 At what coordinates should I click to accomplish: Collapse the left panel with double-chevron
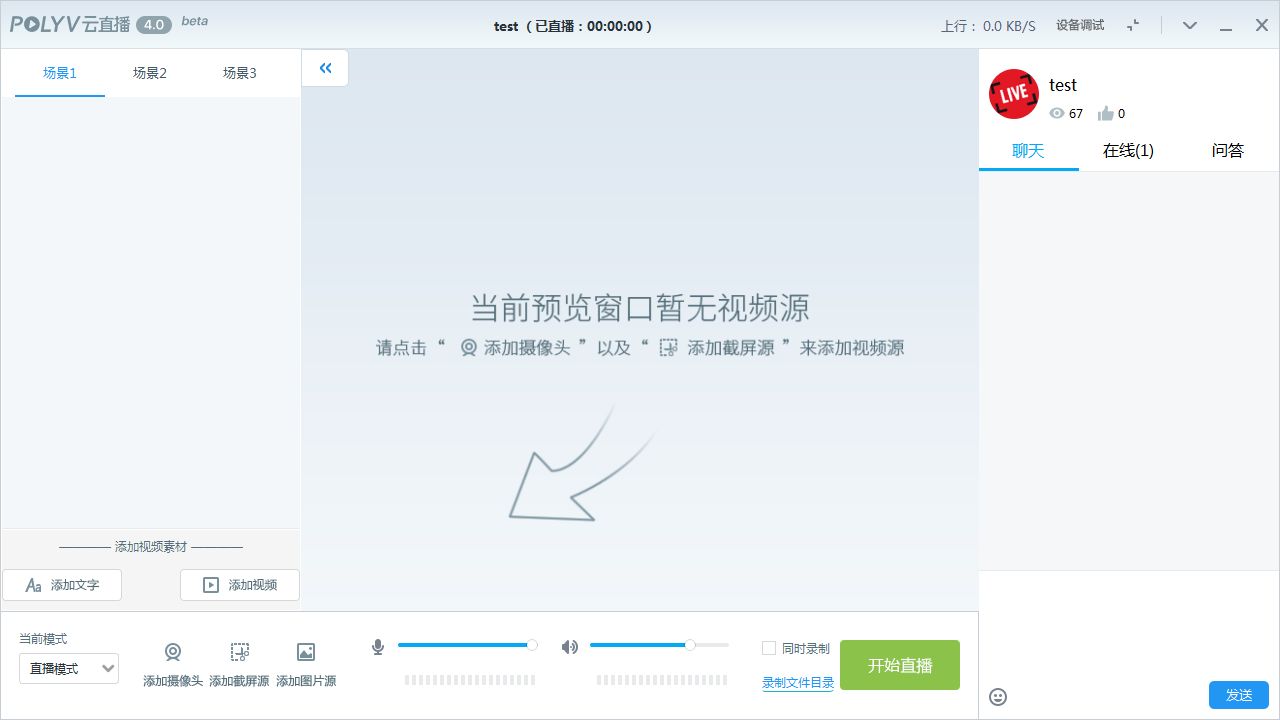[x=325, y=68]
